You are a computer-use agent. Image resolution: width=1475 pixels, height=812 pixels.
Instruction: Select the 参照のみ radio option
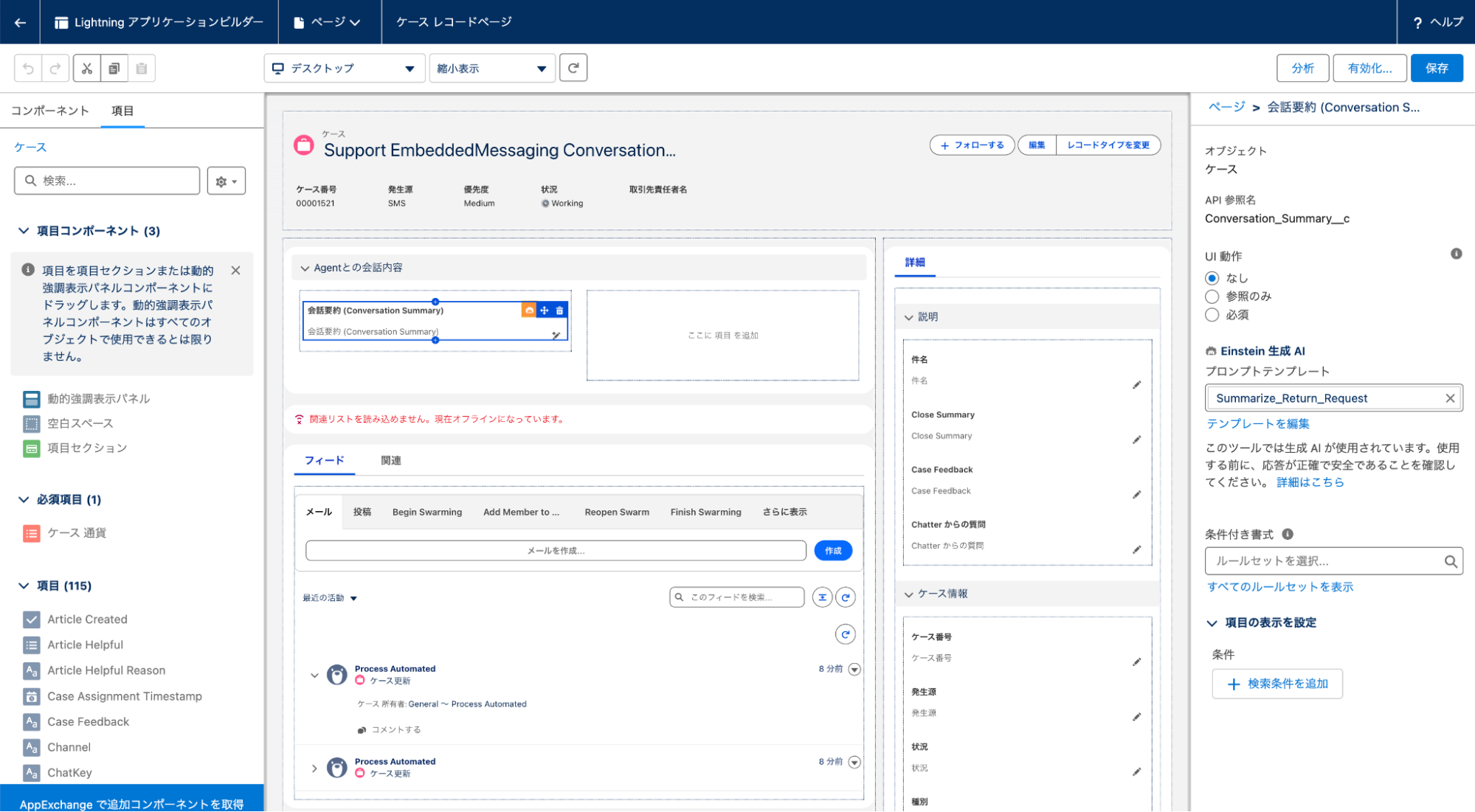1212,296
